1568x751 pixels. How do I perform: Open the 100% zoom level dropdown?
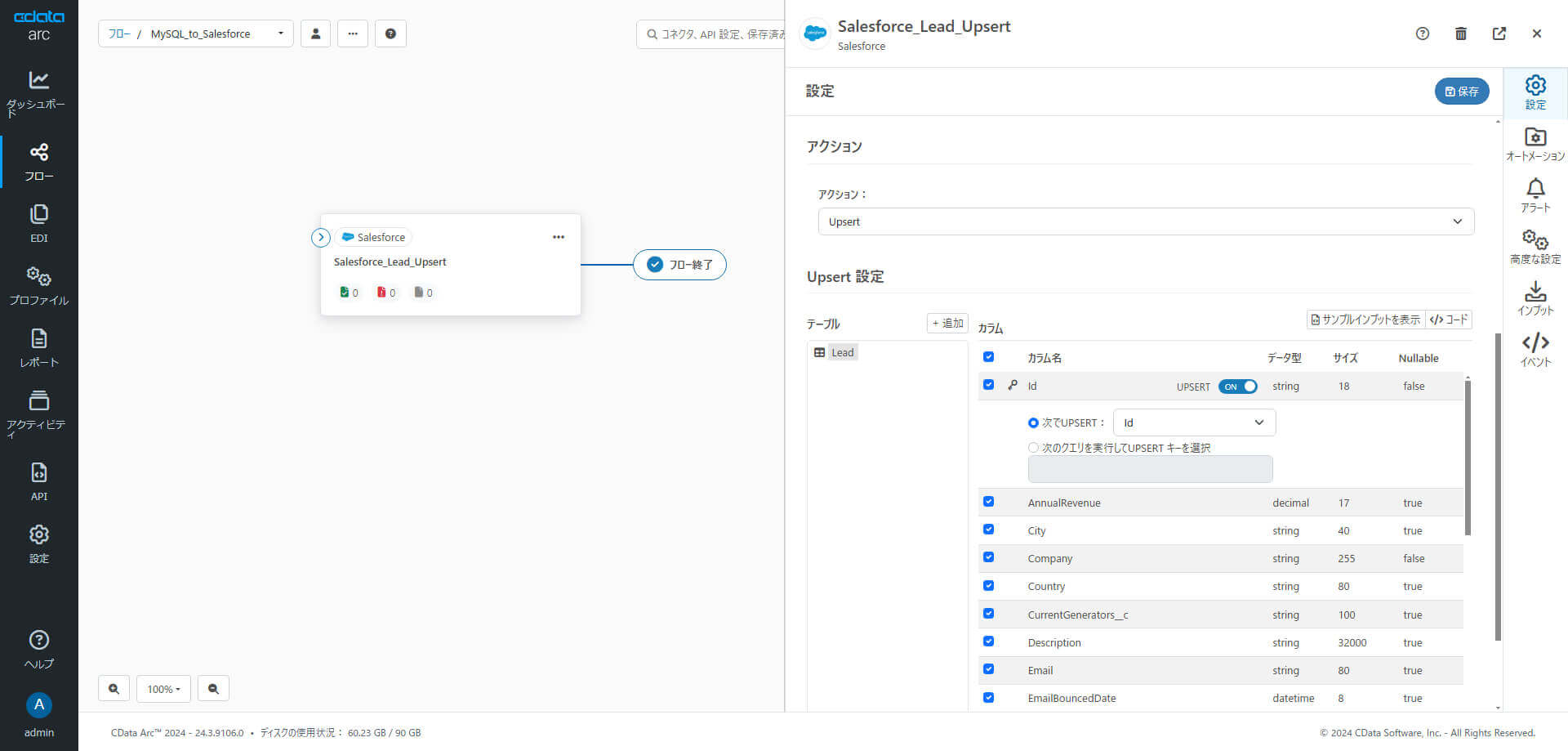tap(163, 689)
